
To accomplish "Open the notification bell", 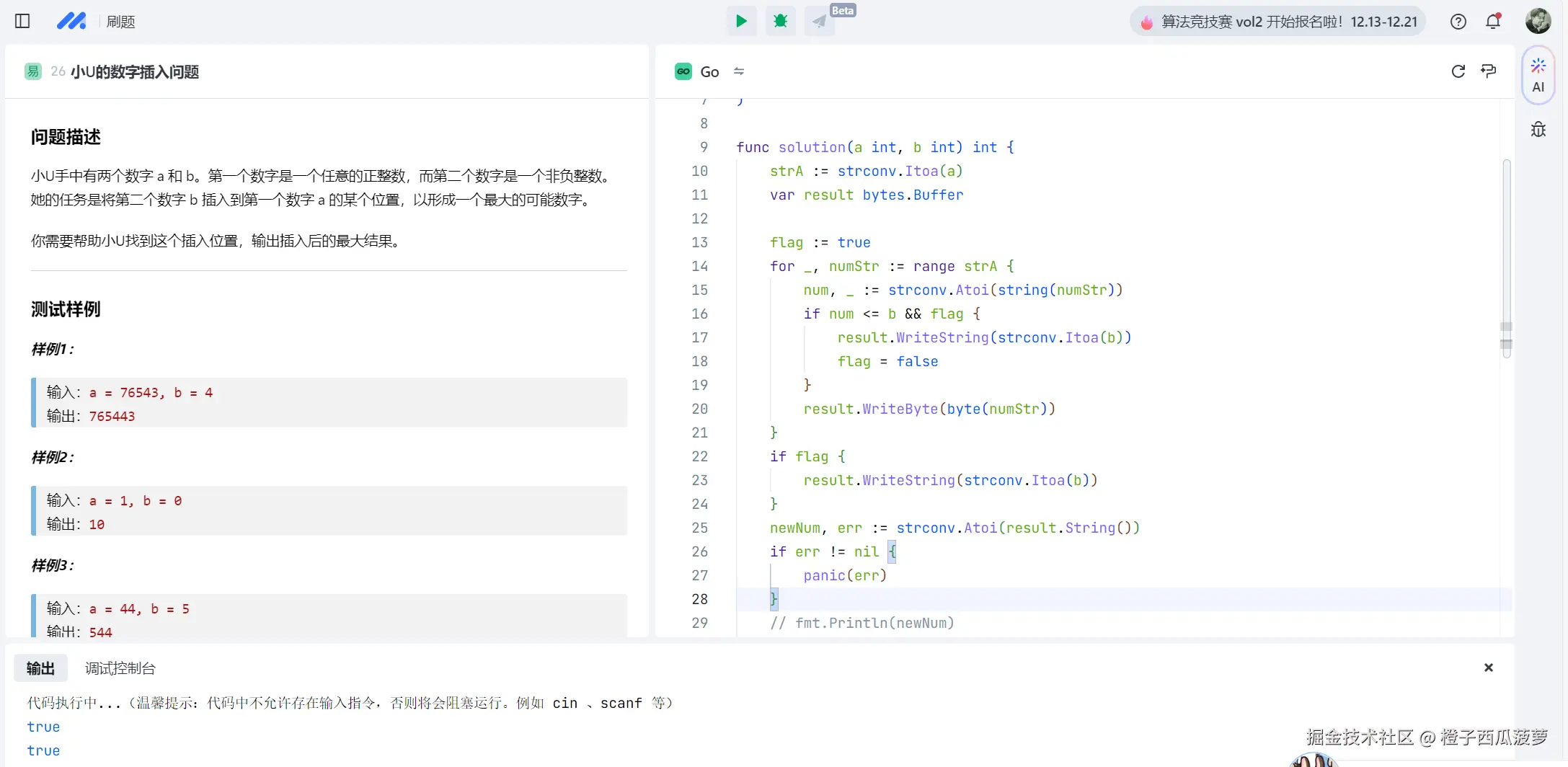I will (x=1492, y=22).
